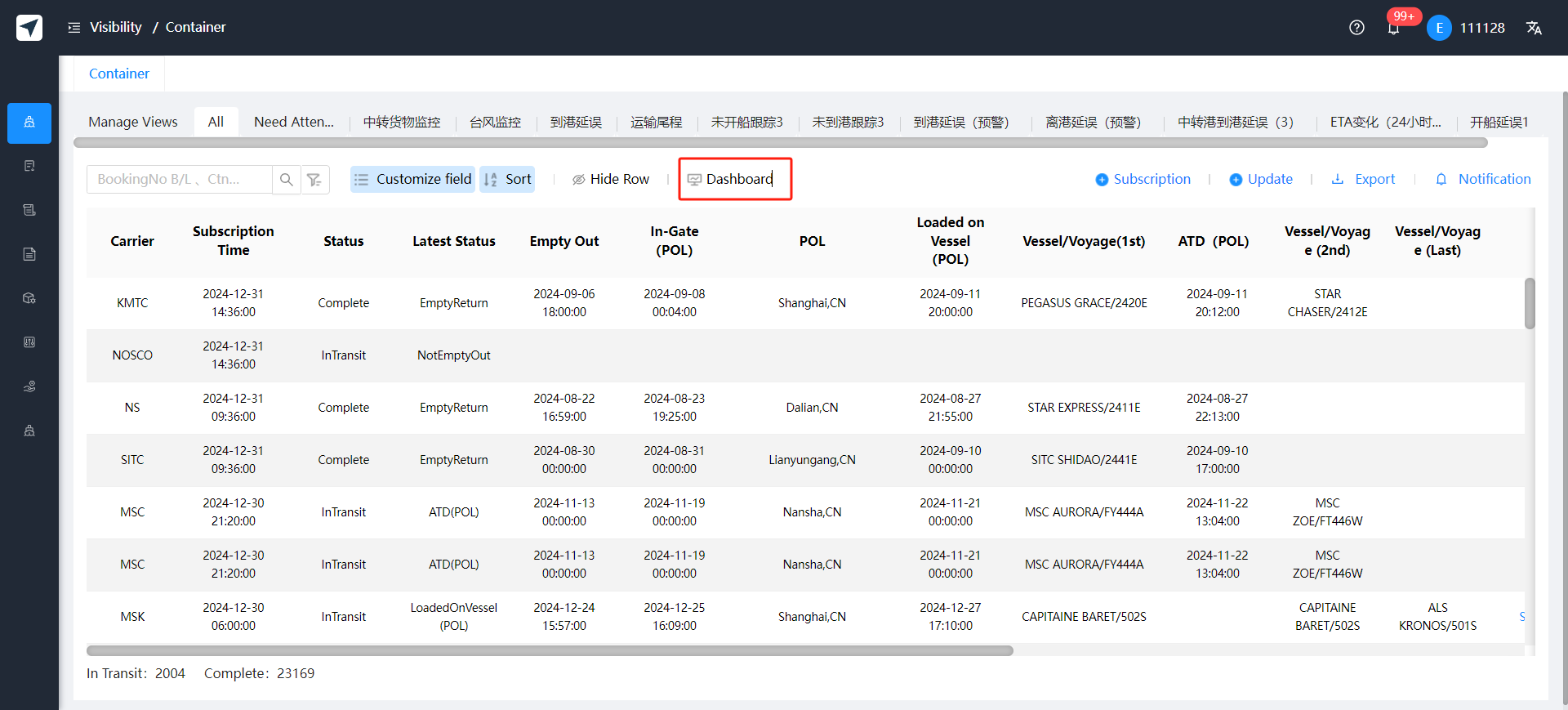Click the Carrier column header
The height and width of the screenshot is (710, 1568).
pyautogui.click(x=132, y=241)
